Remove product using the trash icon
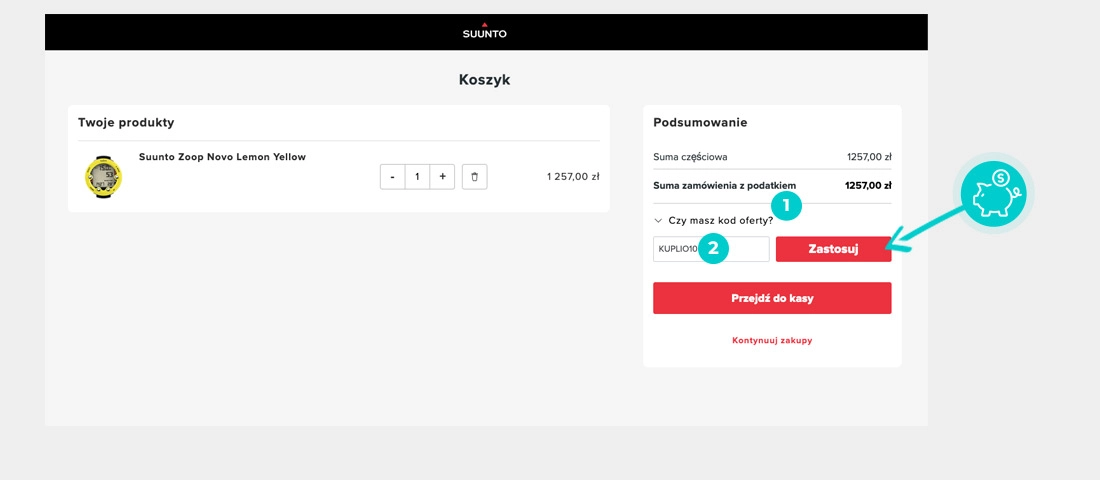This screenshot has width=1100, height=480. coord(474,177)
